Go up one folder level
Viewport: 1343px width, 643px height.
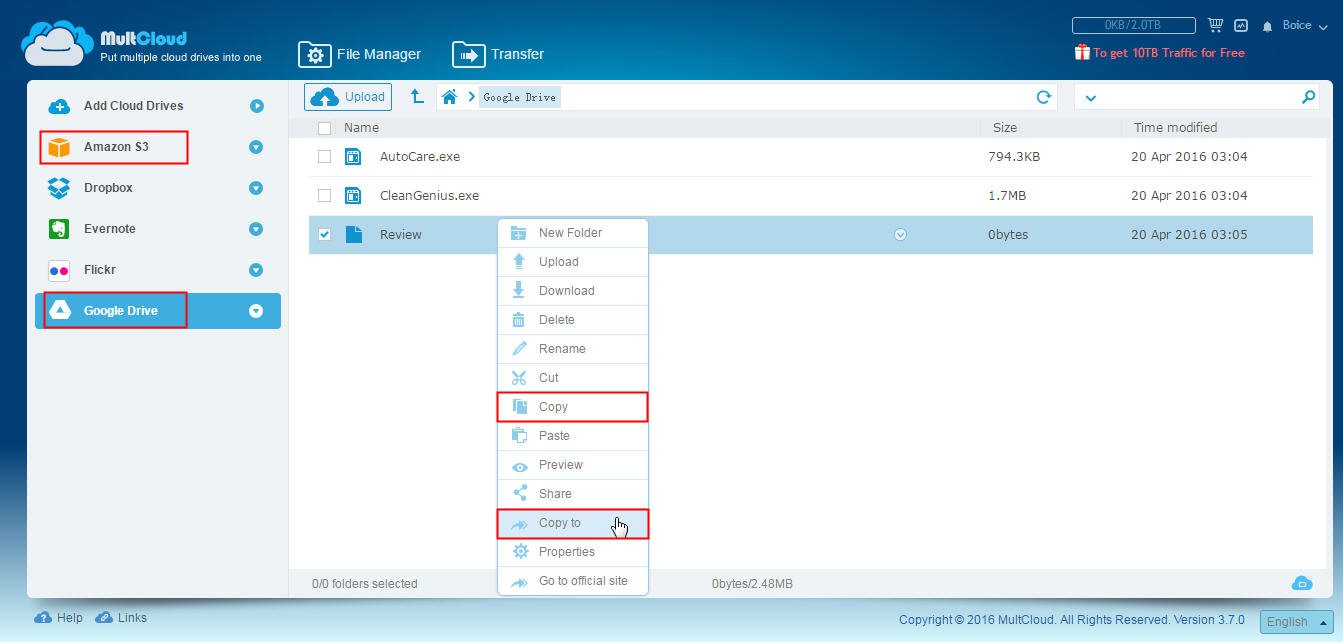[x=417, y=97]
